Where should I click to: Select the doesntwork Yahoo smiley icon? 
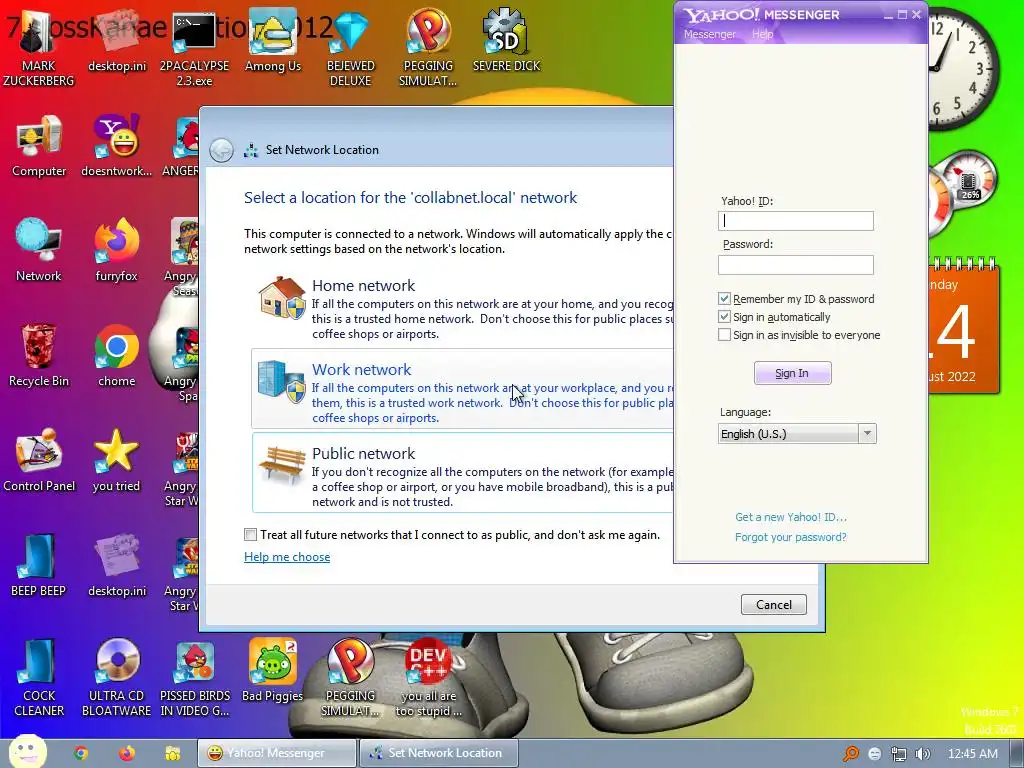pos(116,146)
